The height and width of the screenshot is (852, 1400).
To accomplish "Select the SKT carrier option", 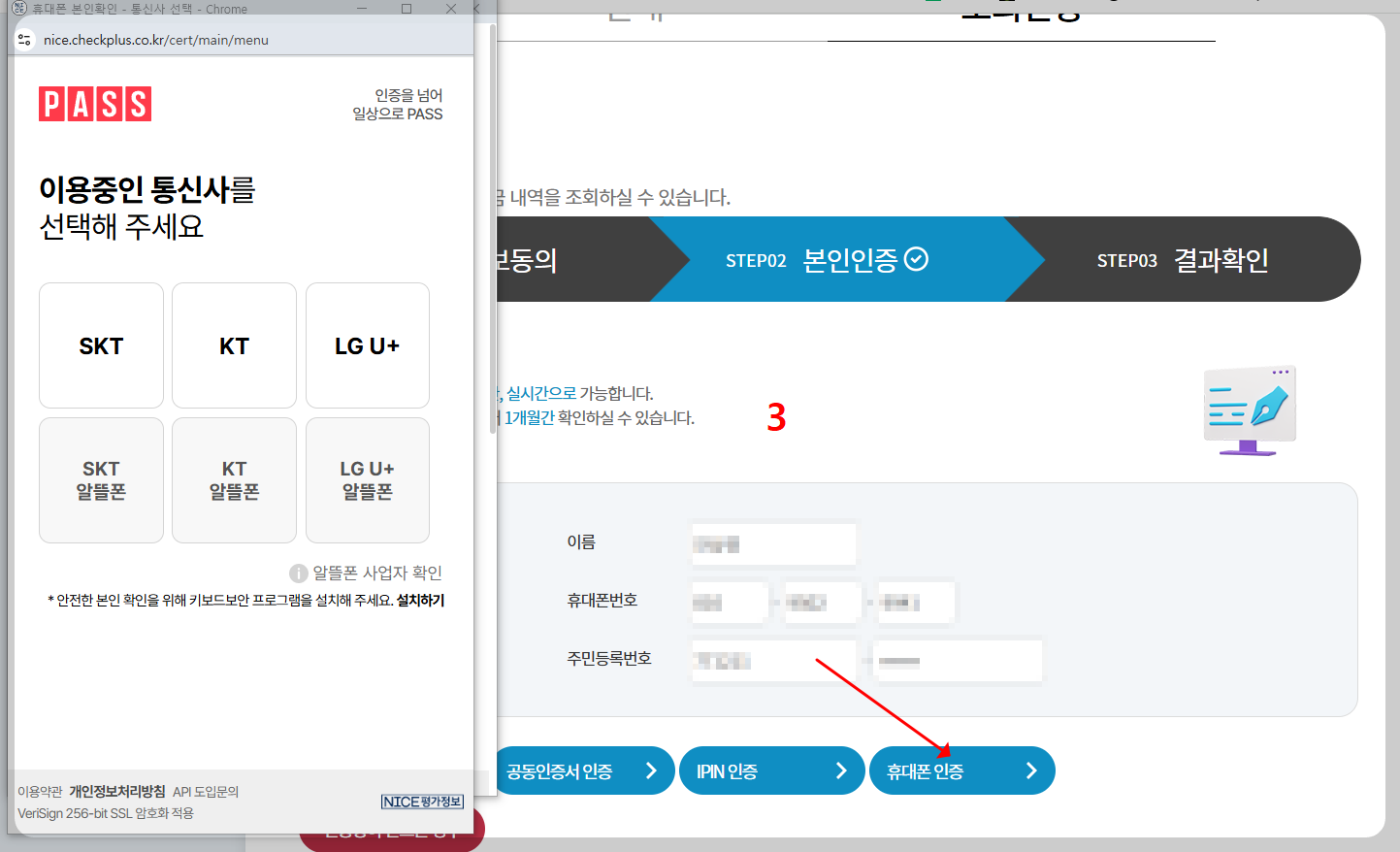I will (101, 345).
